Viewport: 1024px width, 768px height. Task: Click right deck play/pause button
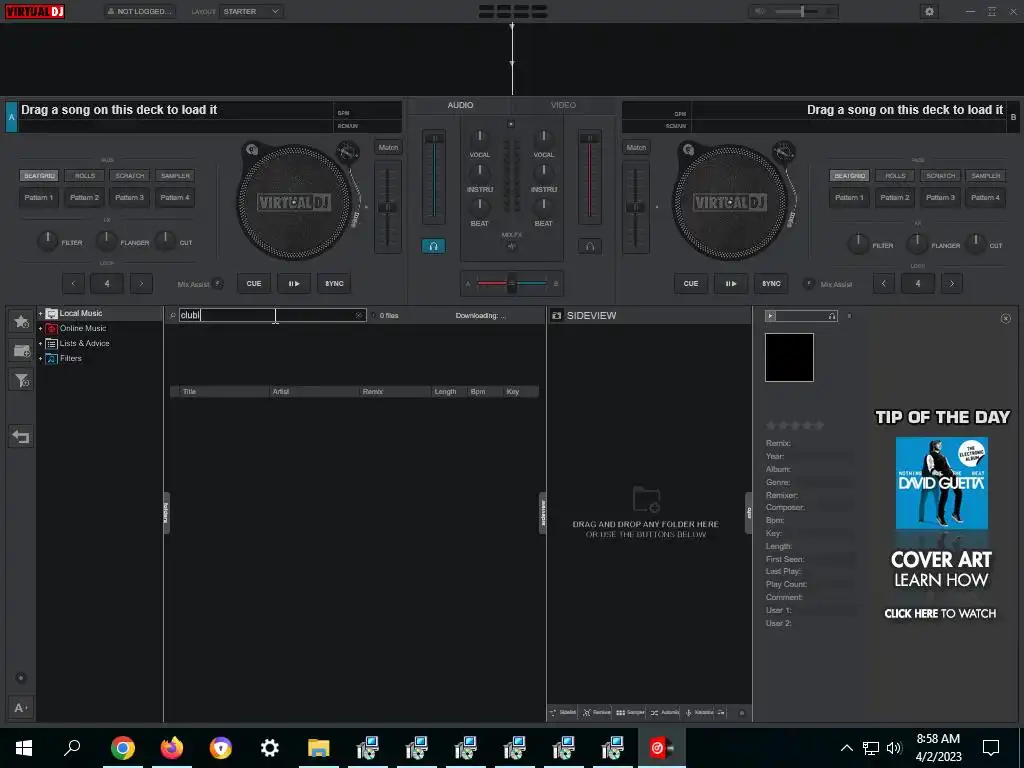(x=731, y=283)
